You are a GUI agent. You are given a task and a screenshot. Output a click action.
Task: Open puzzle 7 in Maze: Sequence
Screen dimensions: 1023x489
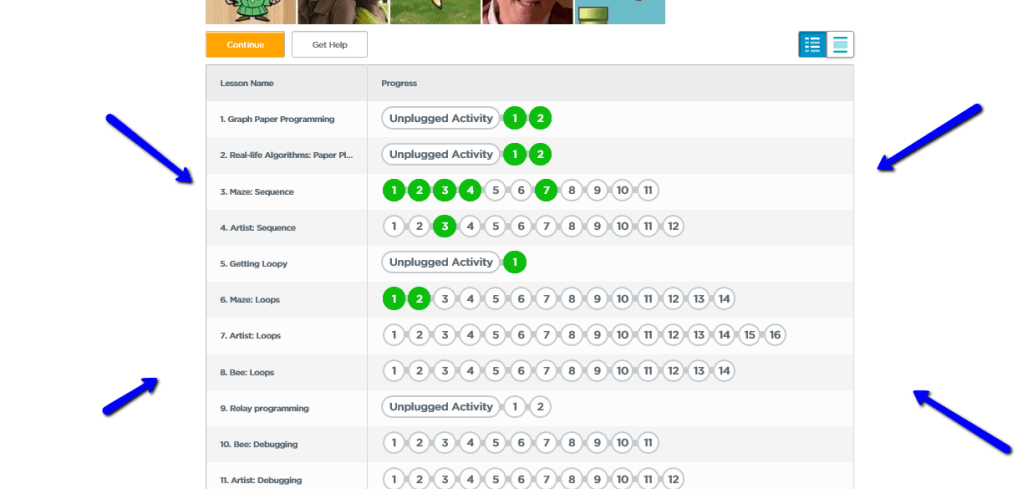[545, 190]
